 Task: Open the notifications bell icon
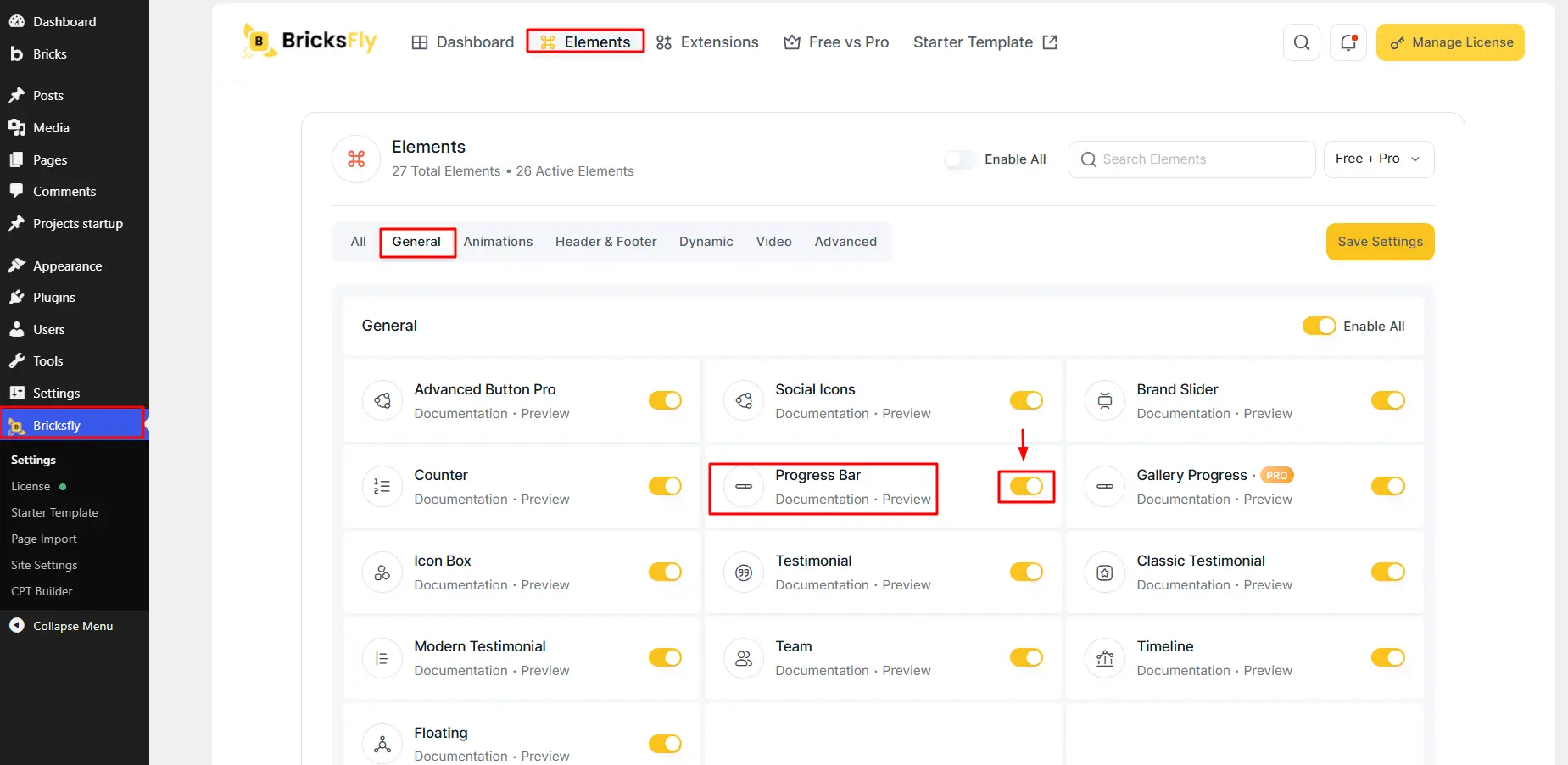(1348, 42)
